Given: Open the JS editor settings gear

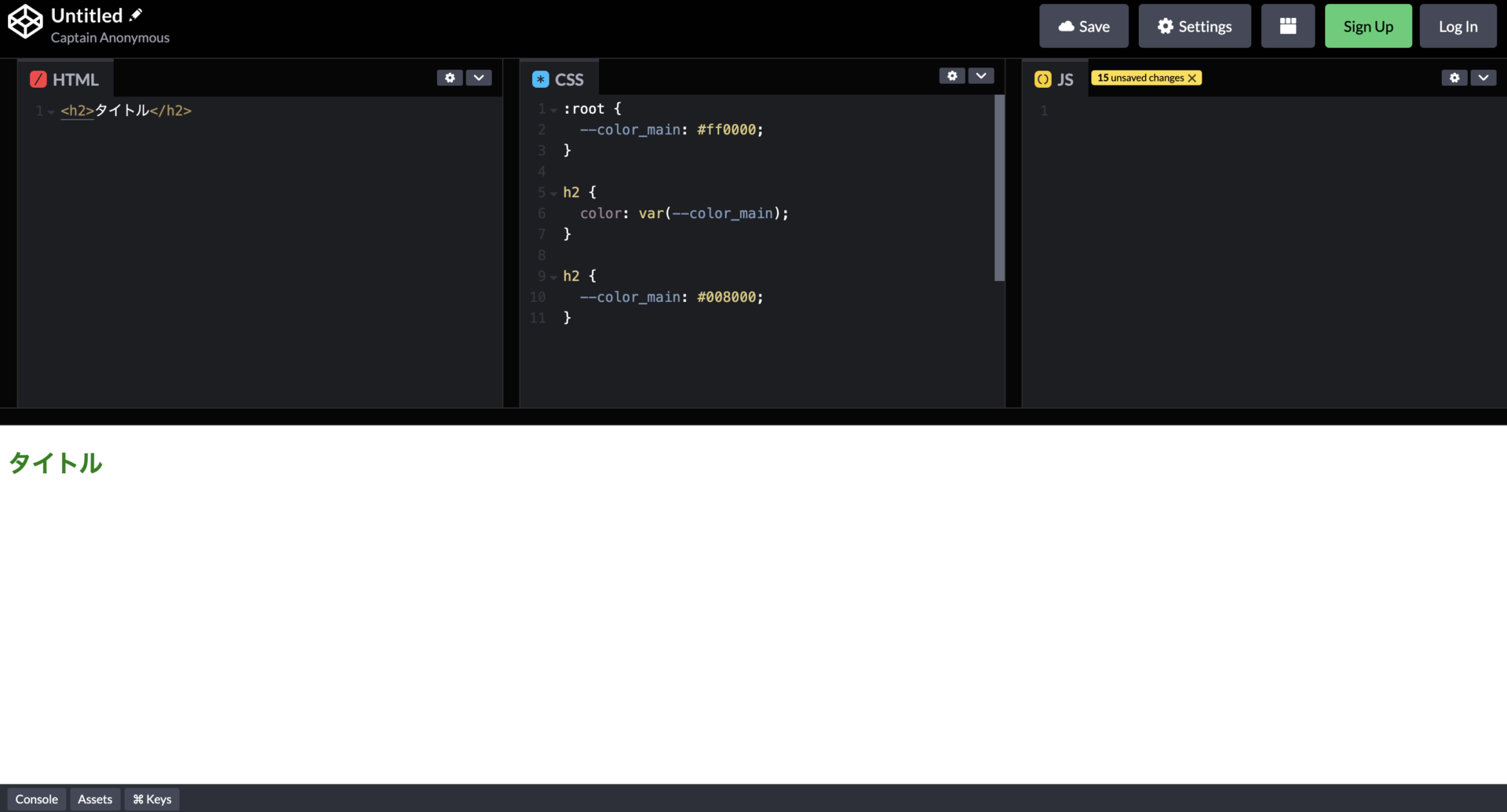Looking at the screenshot, I should pos(1454,78).
